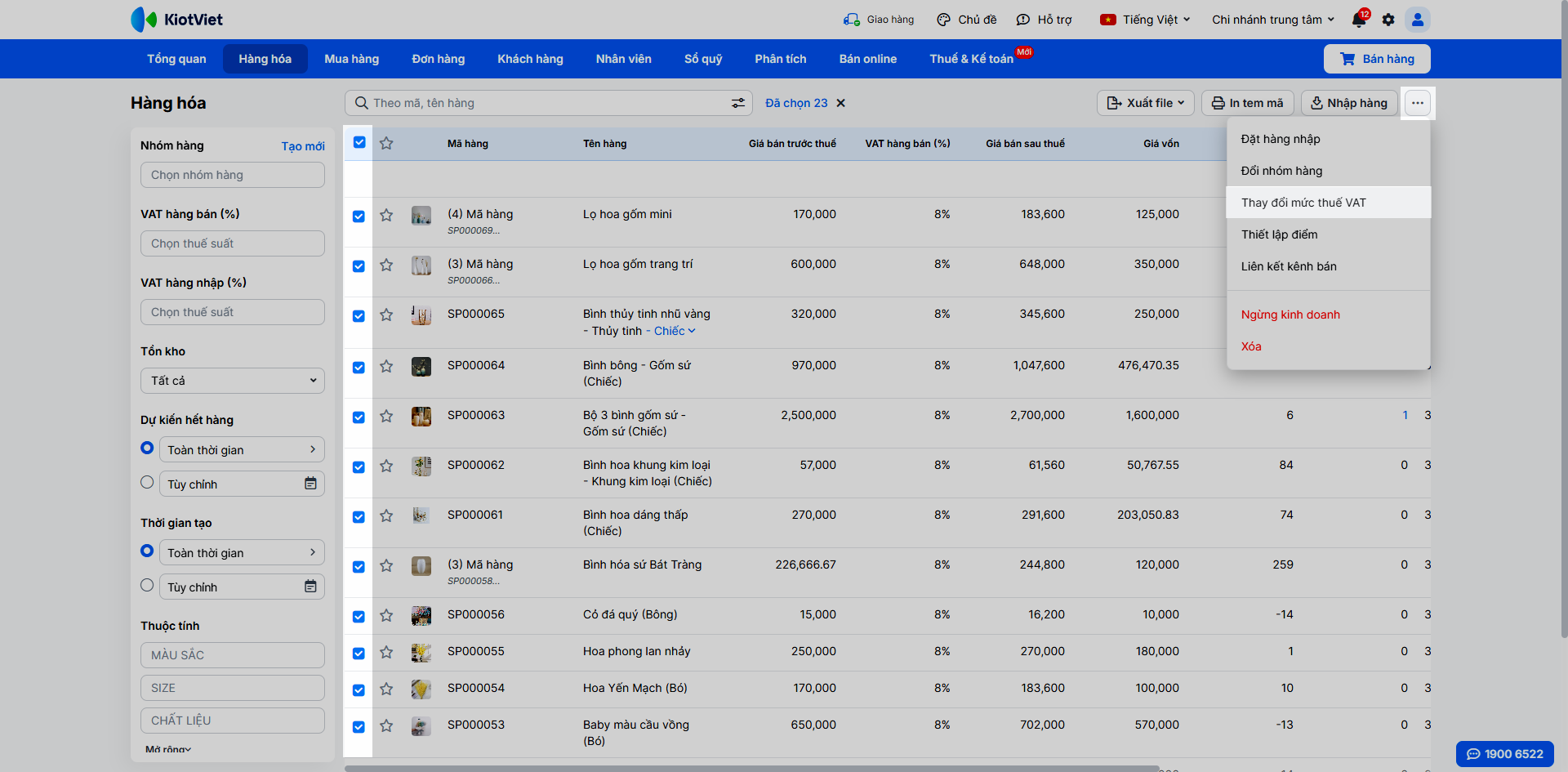This screenshot has width=1568, height=772.
Task: Open calendar icon for Thời gian tạo Tùy chỉnh
Action: 310,587
